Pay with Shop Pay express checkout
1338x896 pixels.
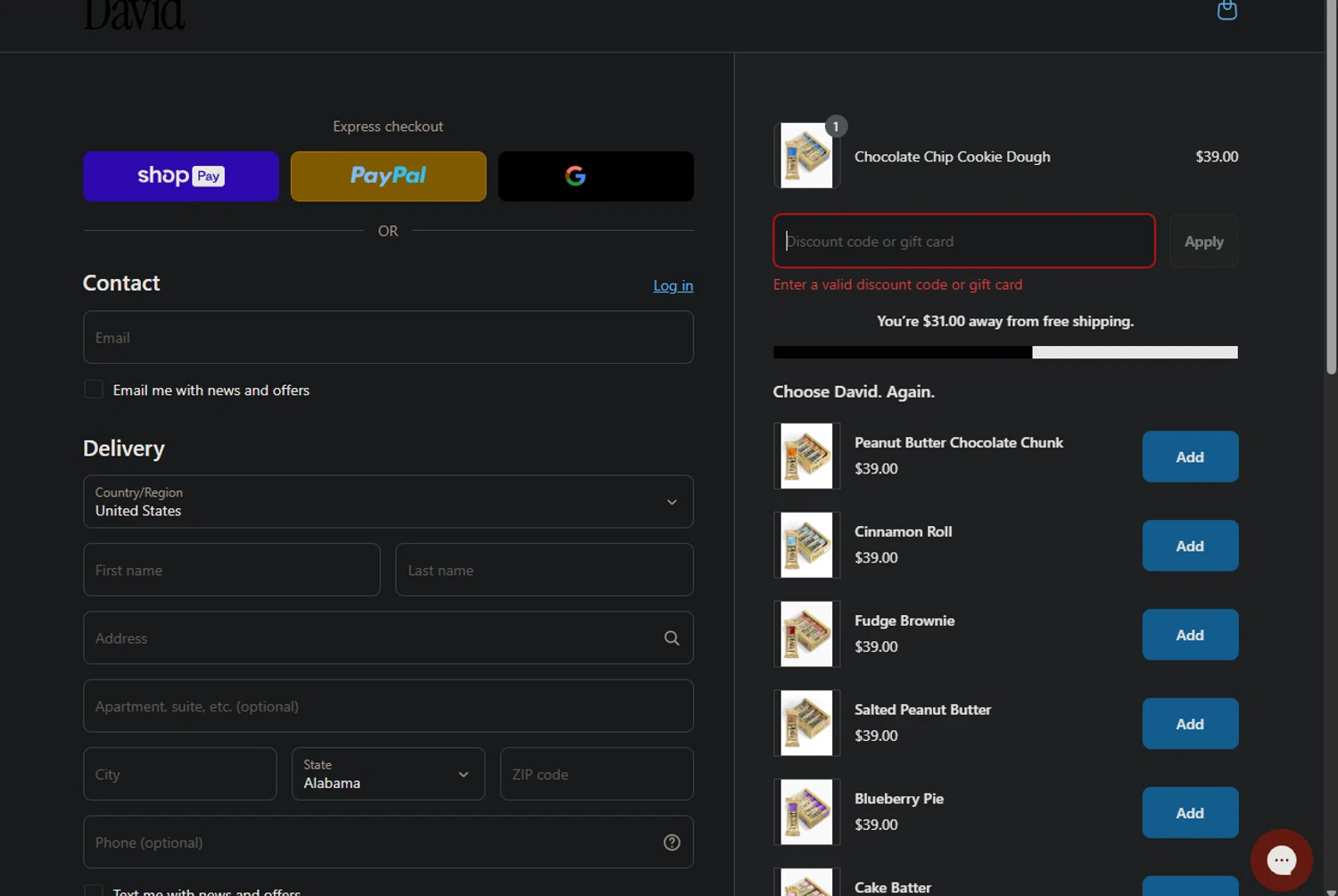tap(181, 176)
